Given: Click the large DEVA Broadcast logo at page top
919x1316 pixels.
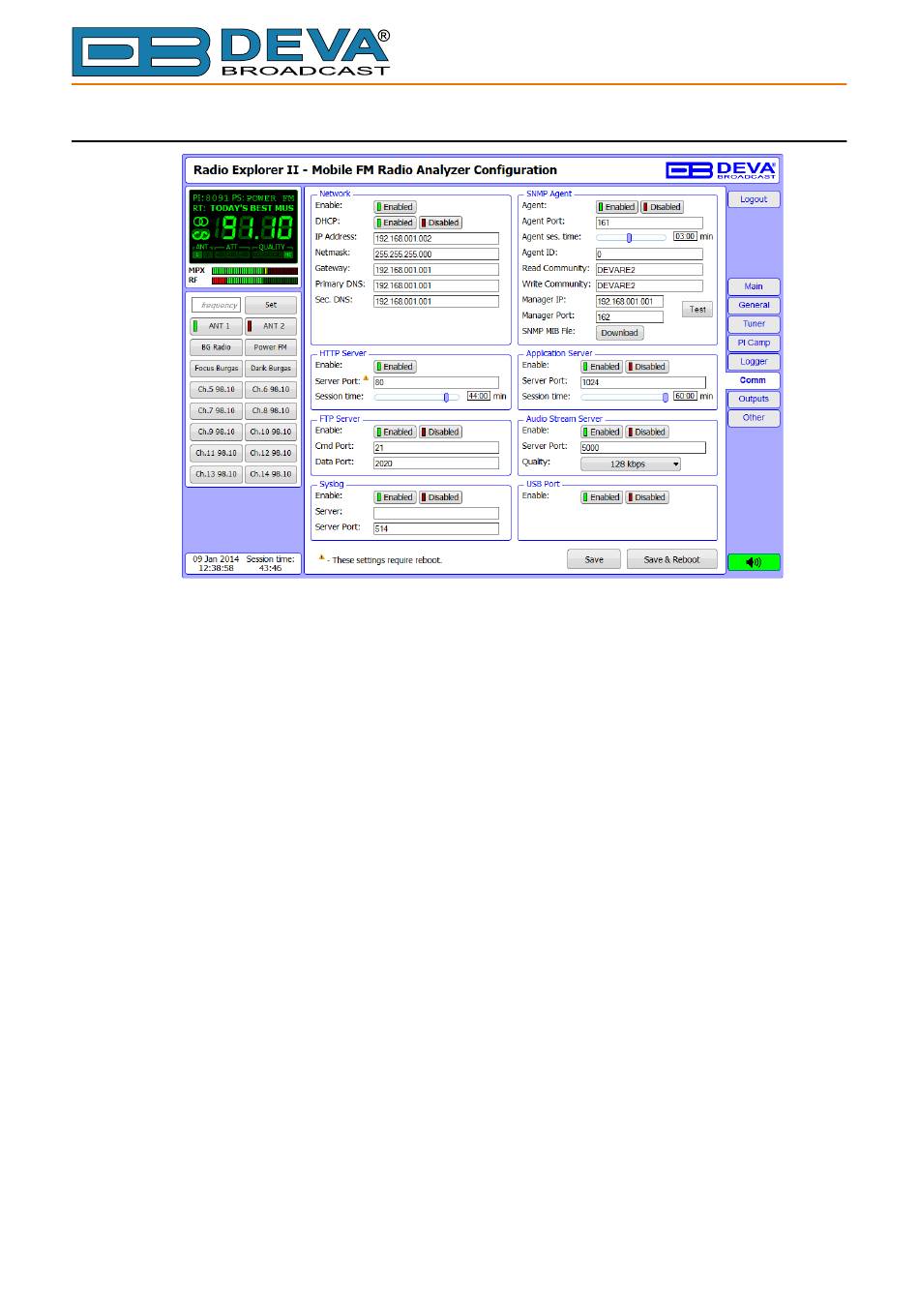Looking at the screenshot, I should coord(231,51).
